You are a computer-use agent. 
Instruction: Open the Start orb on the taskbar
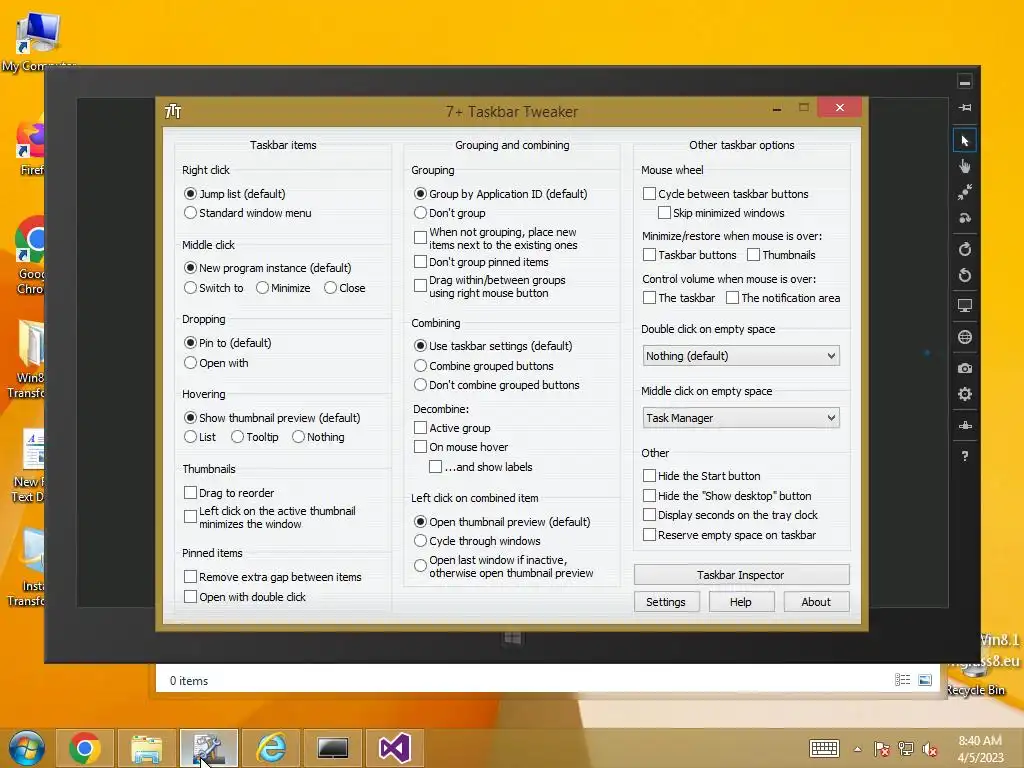[26, 748]
